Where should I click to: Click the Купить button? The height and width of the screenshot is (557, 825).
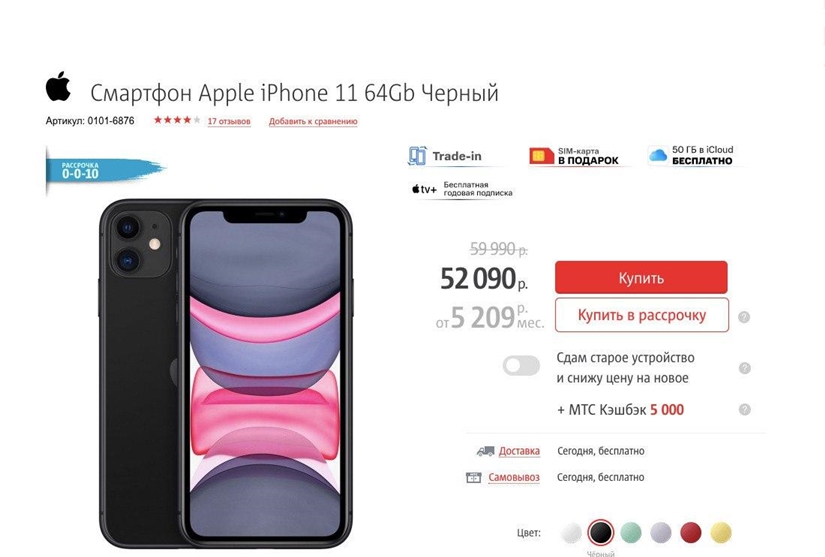pos(641,277)
